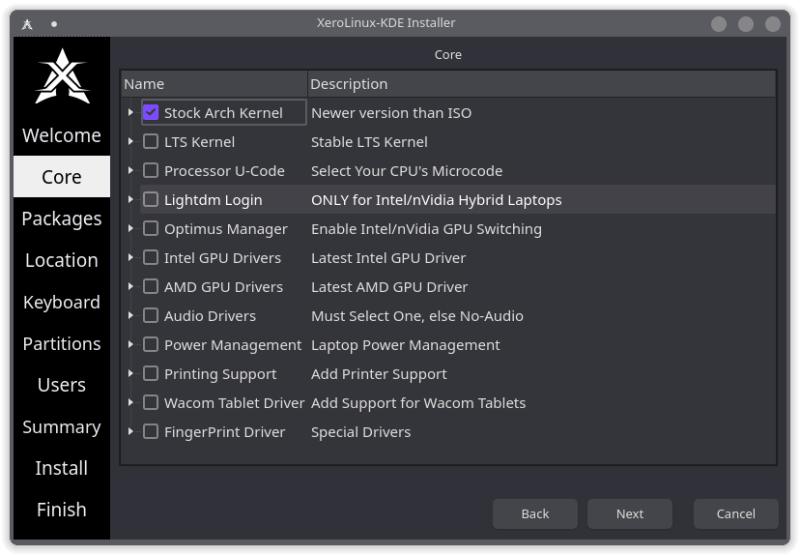The height and width of the screenshot is (555, 800).
Task: Tick the Audio Drivers checkbox
Action: coord(151,316)
